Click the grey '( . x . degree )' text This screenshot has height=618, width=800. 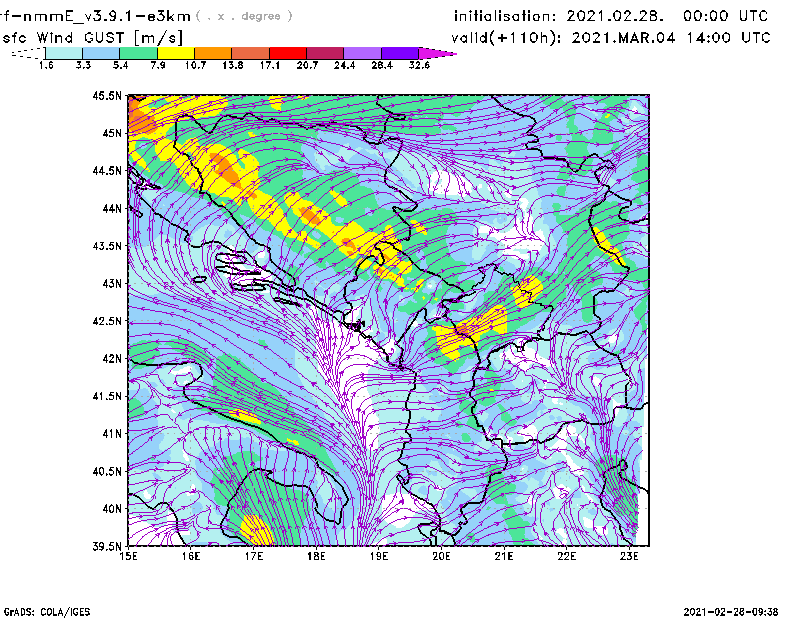[x=244, y=16]
